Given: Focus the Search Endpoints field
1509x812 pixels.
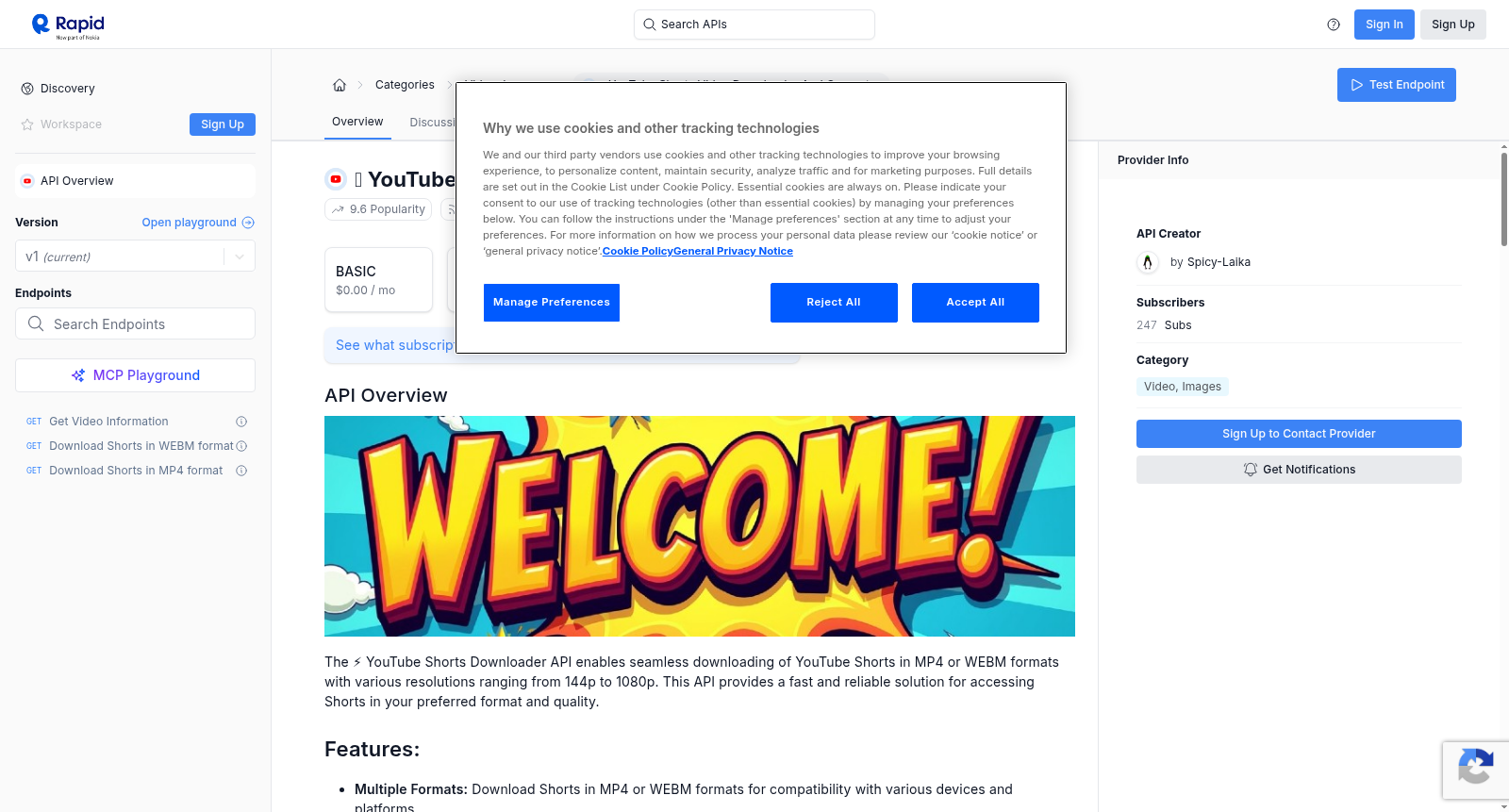Looking at the screenshot, I should click(135, 323).
